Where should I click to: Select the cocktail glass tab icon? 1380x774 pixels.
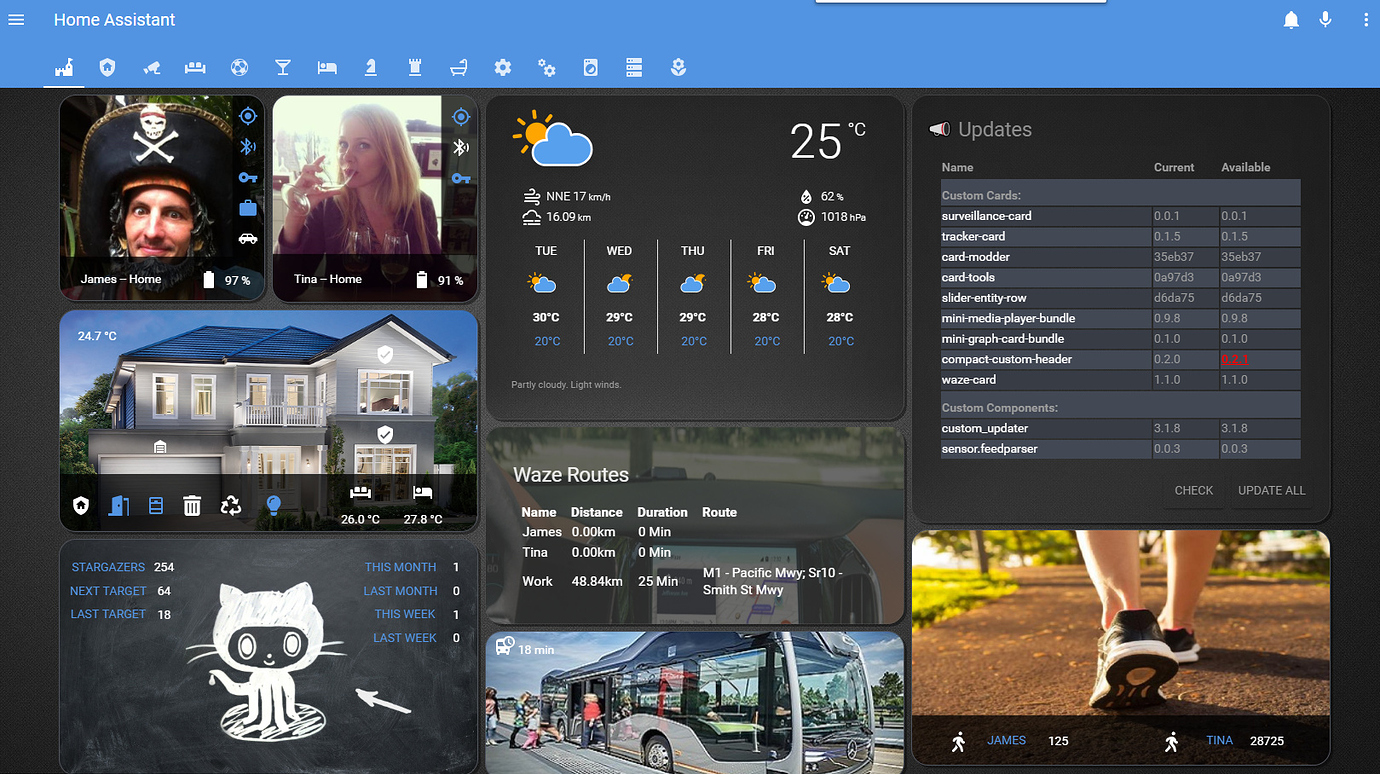(283, 67)
